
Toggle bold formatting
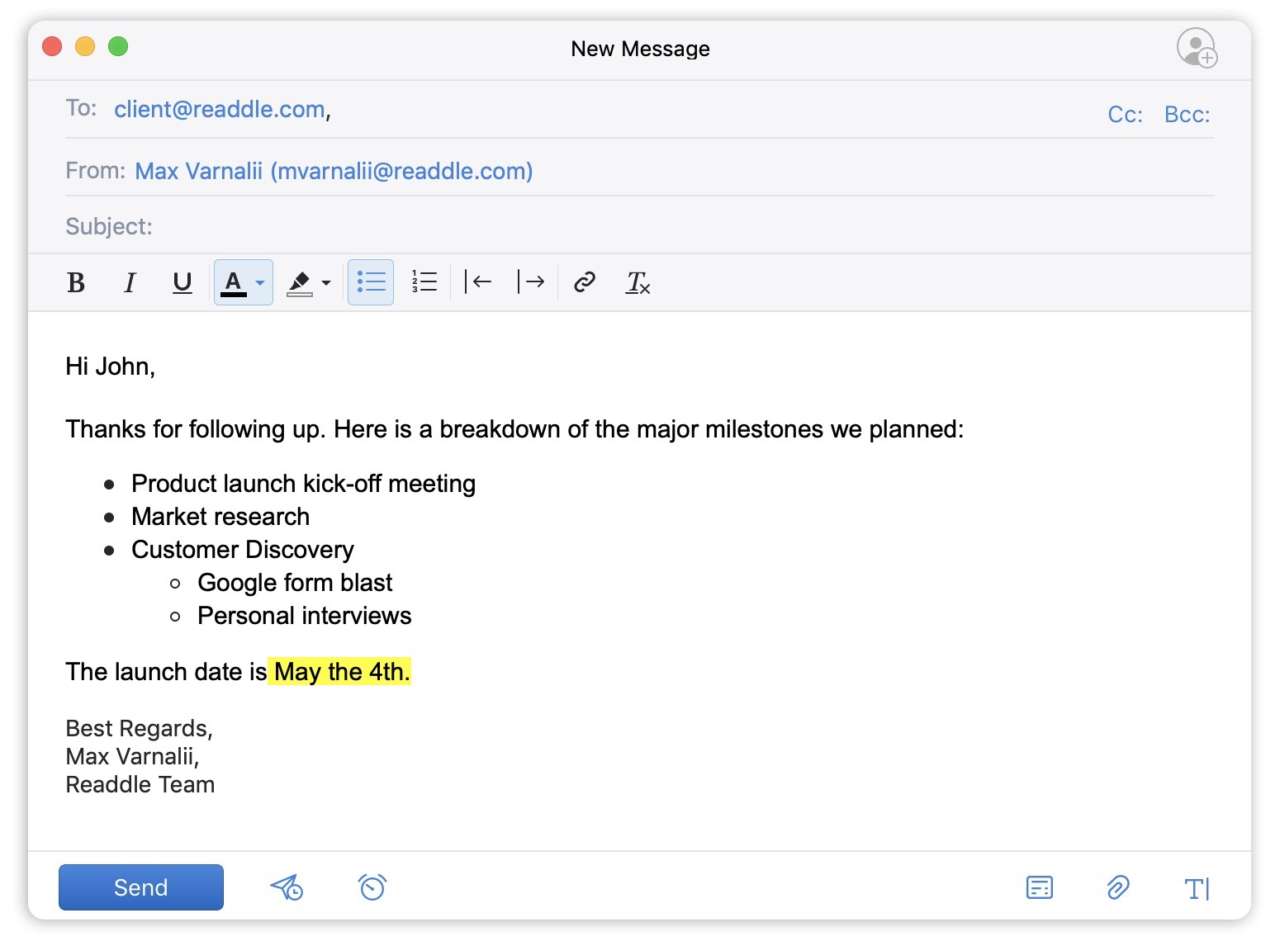tap(76, 283)
